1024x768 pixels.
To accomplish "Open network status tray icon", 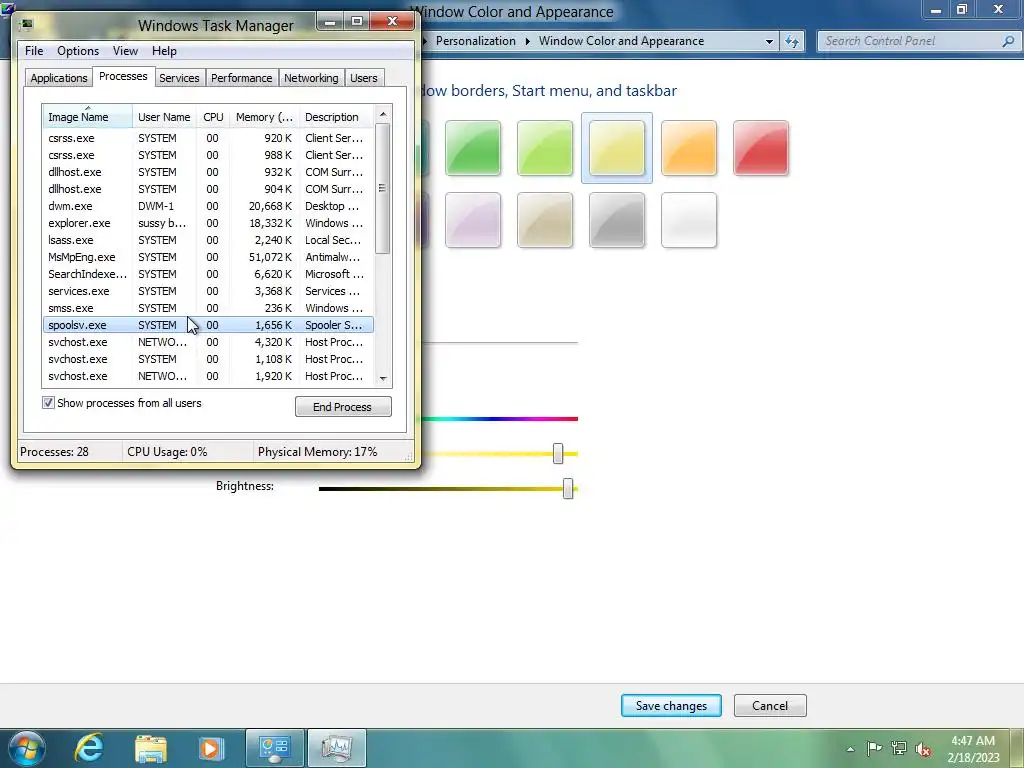I will pyautogui.click(x=899, y=748).
